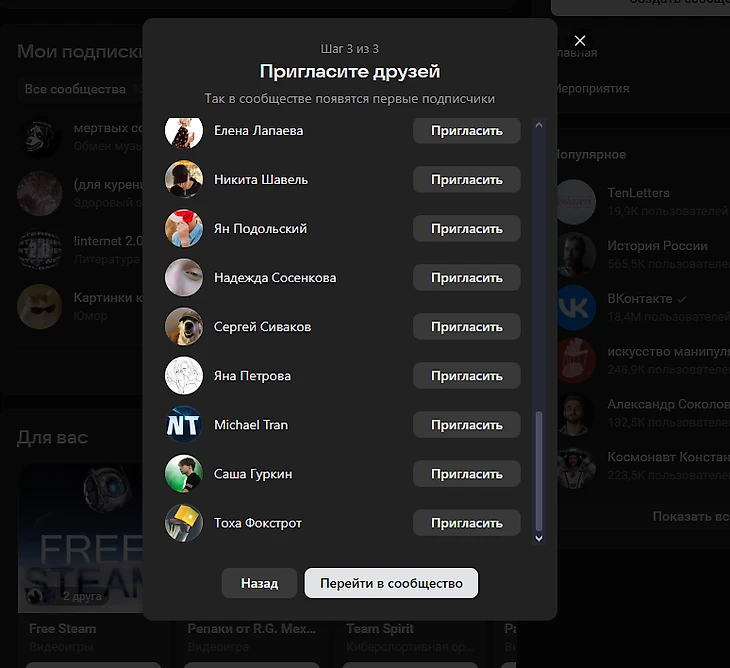
Task: Click the friends list scrollbar thumb
Action: tap(539, 471)
